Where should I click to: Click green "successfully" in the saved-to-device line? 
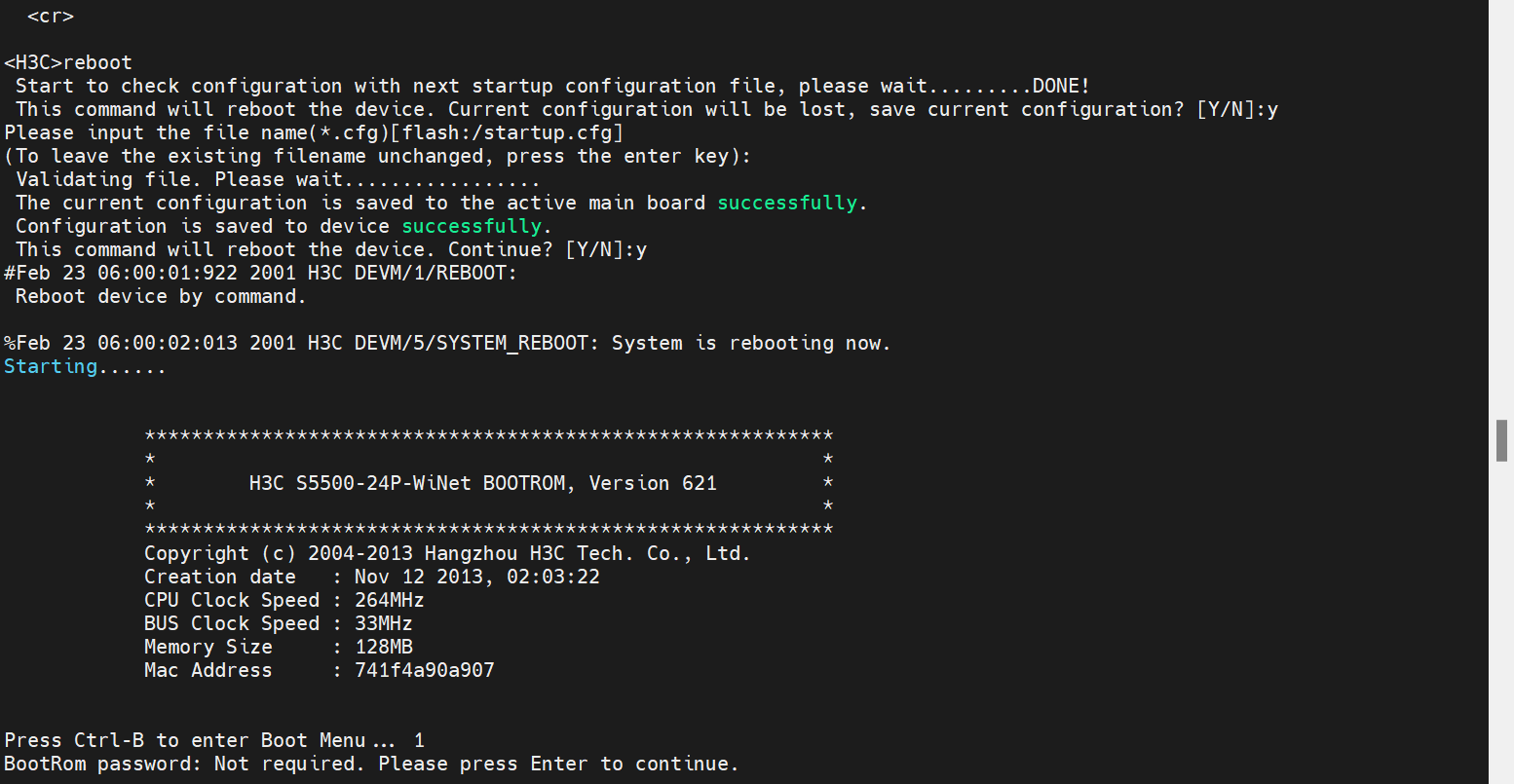coord(472,227)
